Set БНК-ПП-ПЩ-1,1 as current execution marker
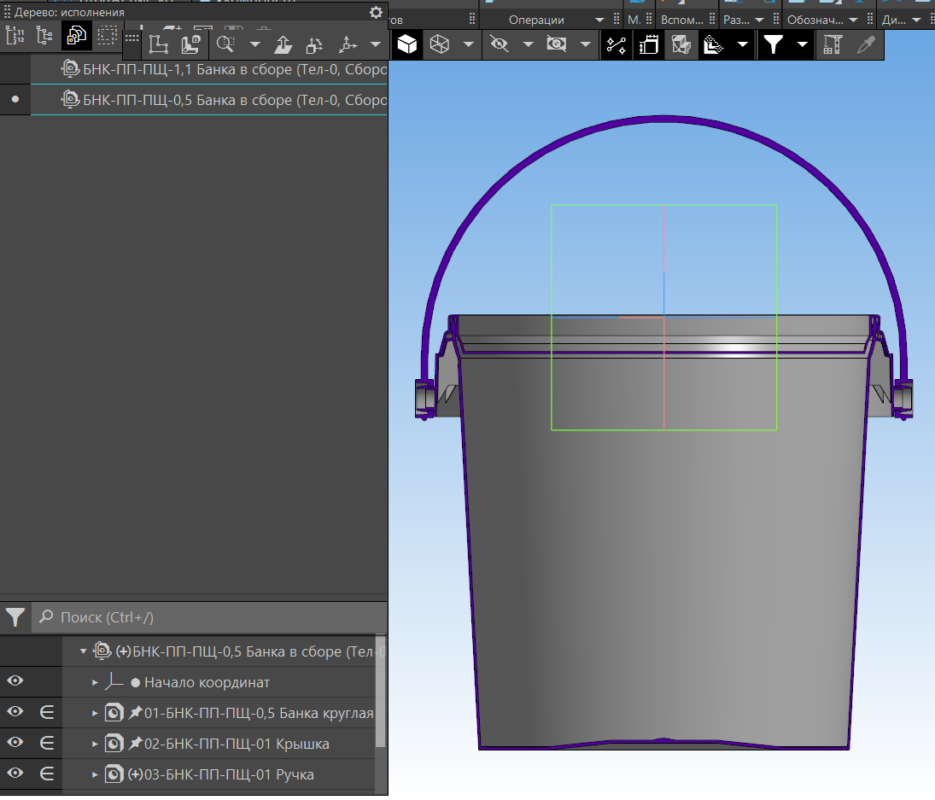 click(15, 69)
